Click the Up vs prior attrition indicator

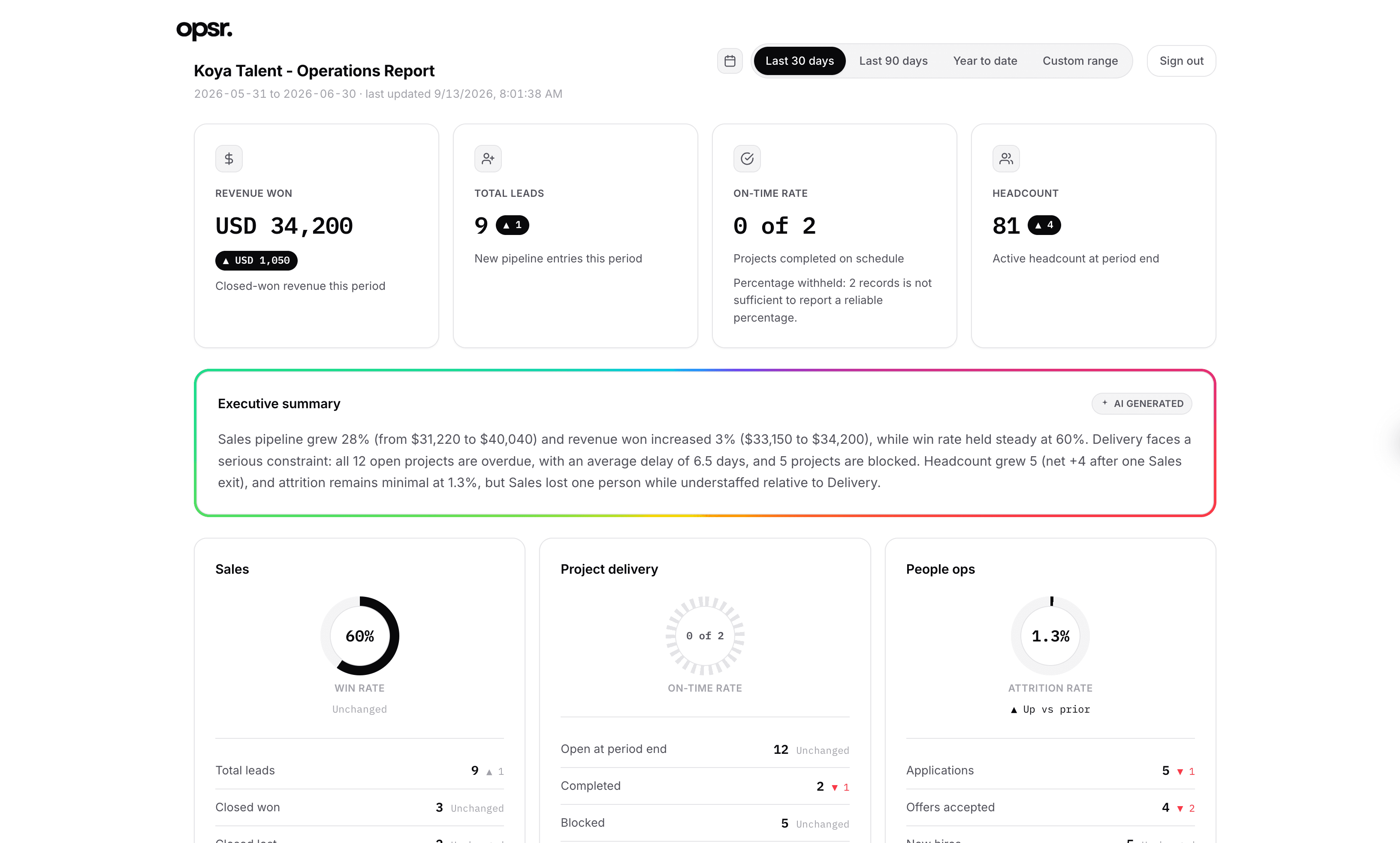pyautogui.click(x=1050, y=710)
